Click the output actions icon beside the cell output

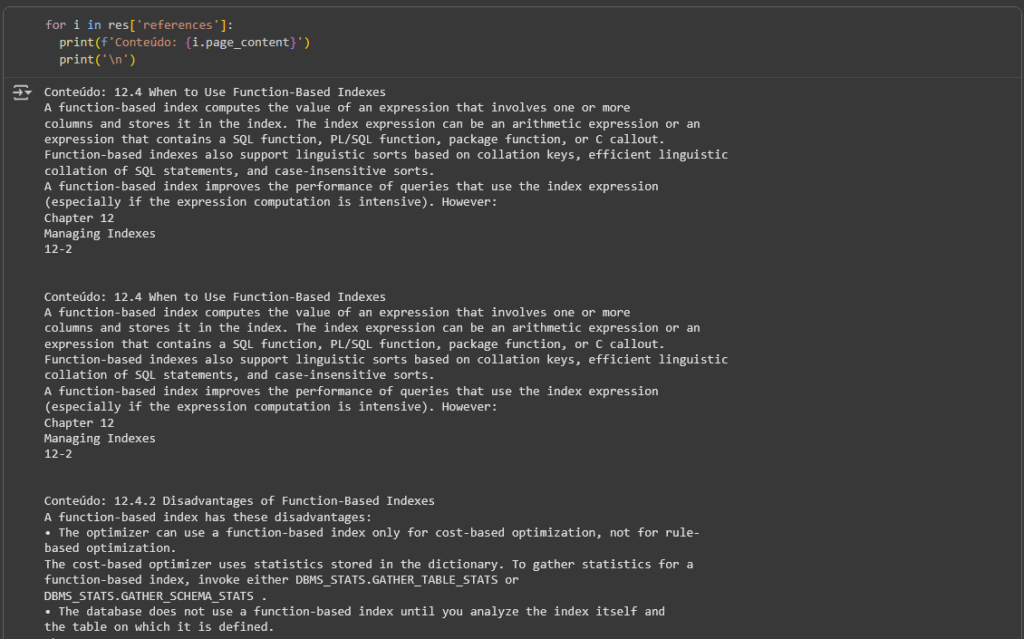[21, 93]
